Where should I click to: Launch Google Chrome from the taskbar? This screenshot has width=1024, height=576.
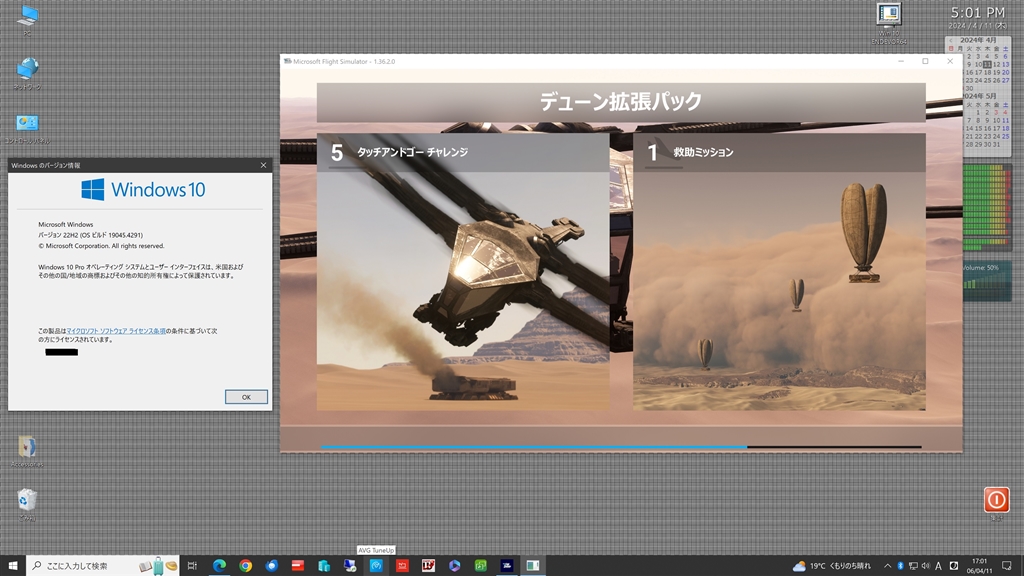pos(245,565)
